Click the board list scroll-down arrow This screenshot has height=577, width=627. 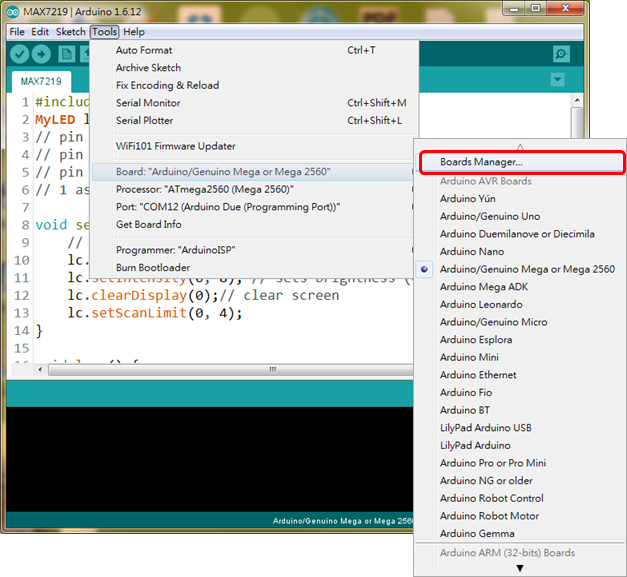click(520, 568)
